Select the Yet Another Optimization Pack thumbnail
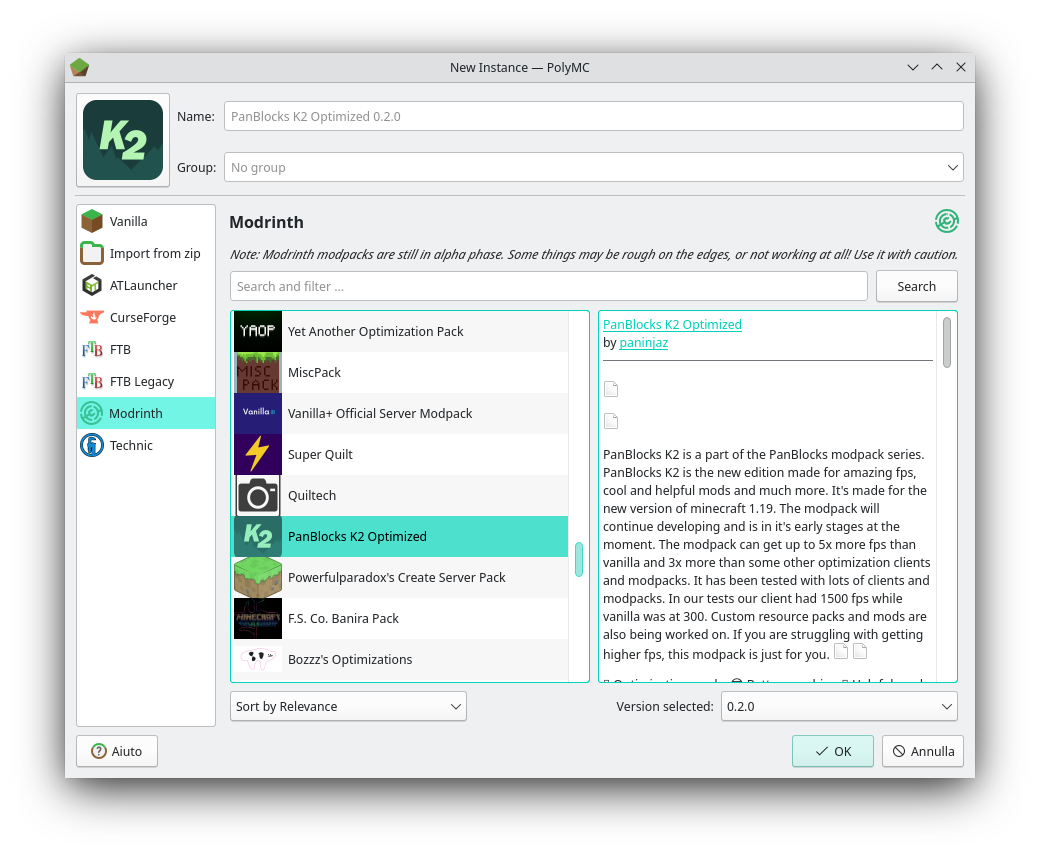 [x=257, y=331]
